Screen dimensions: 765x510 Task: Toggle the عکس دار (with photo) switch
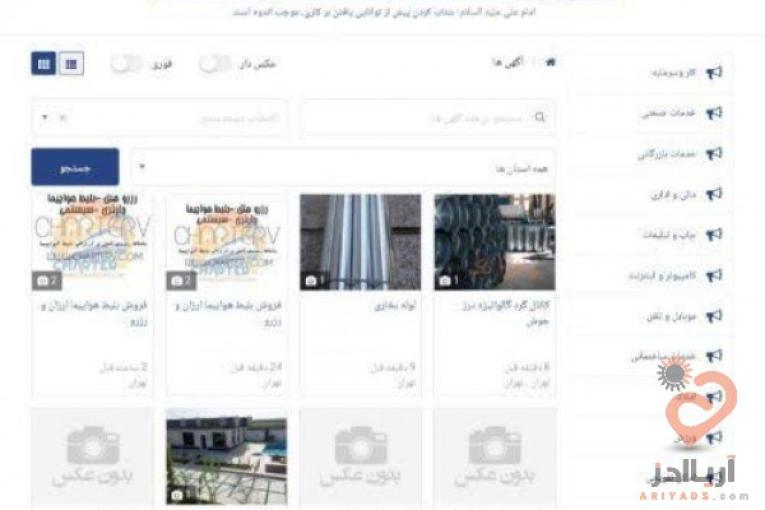(x=214, y=64)
